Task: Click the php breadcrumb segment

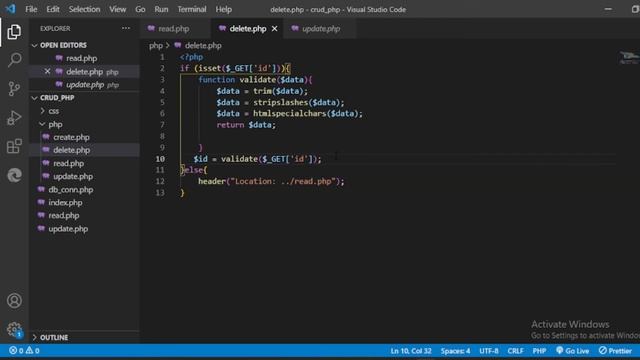Action: point(156,45)
